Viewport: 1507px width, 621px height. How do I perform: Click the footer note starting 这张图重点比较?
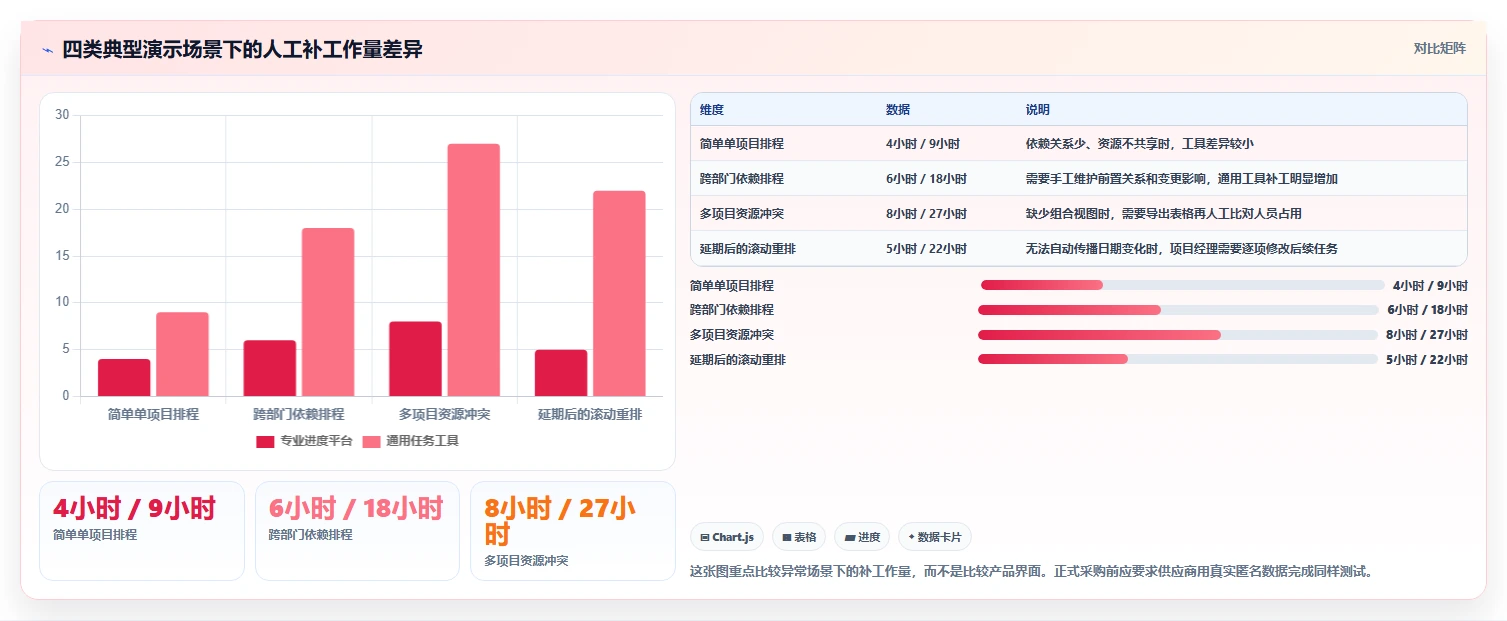(x=1031, y=572)
